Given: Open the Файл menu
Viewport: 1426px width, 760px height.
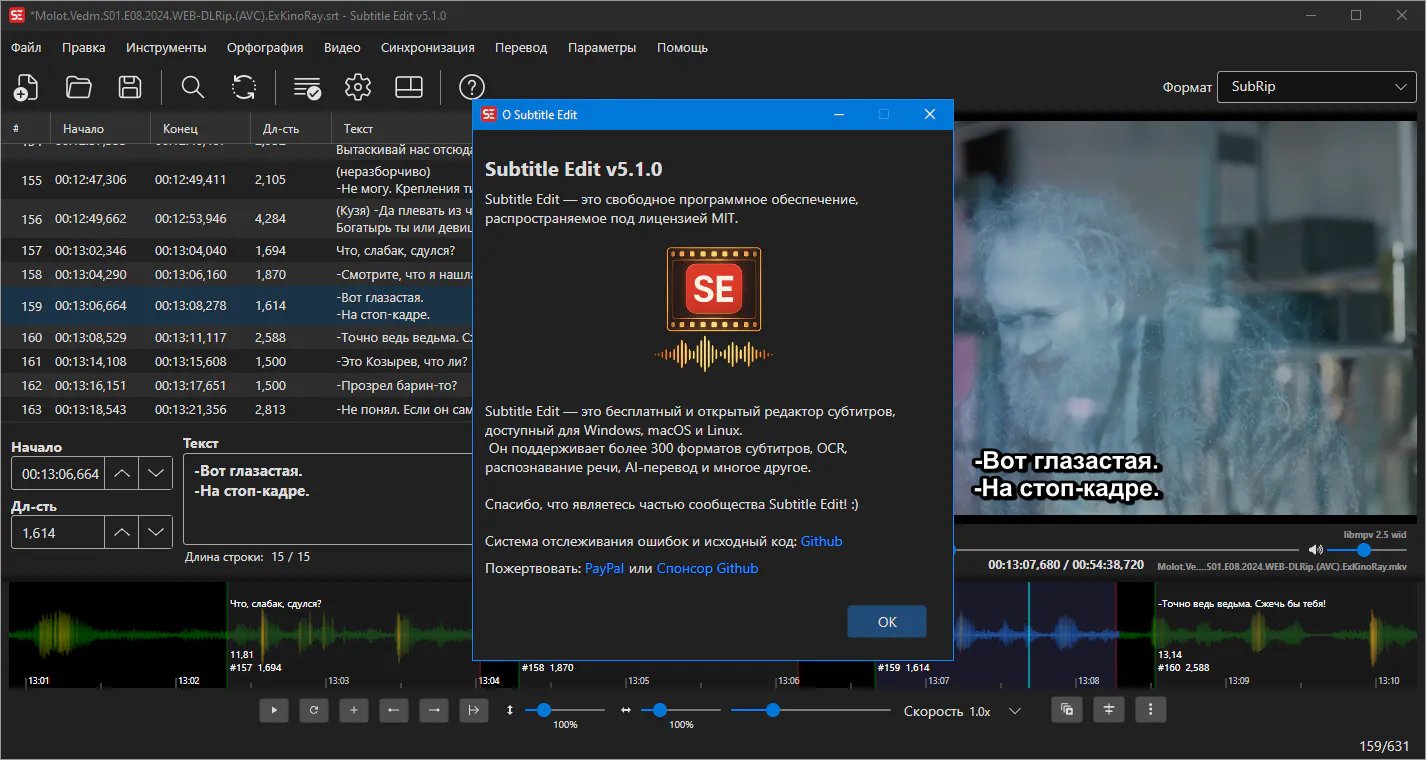Looking at the screenshot, I should tap(26, 47).
